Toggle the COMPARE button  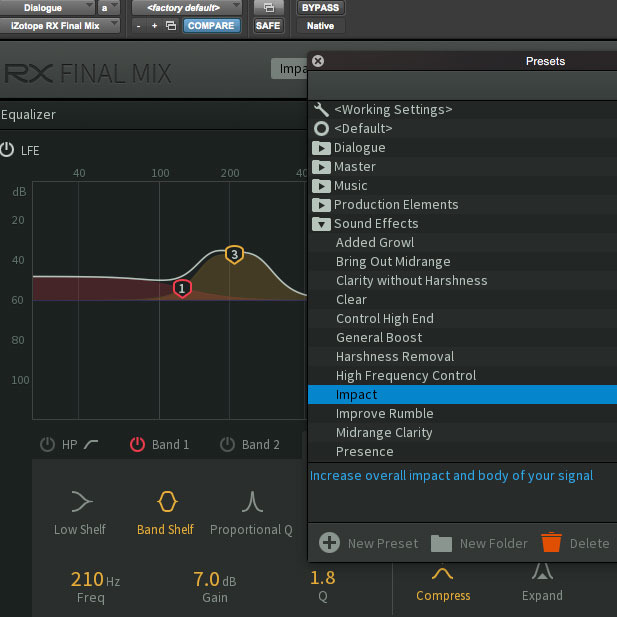(x=211, y=26)
